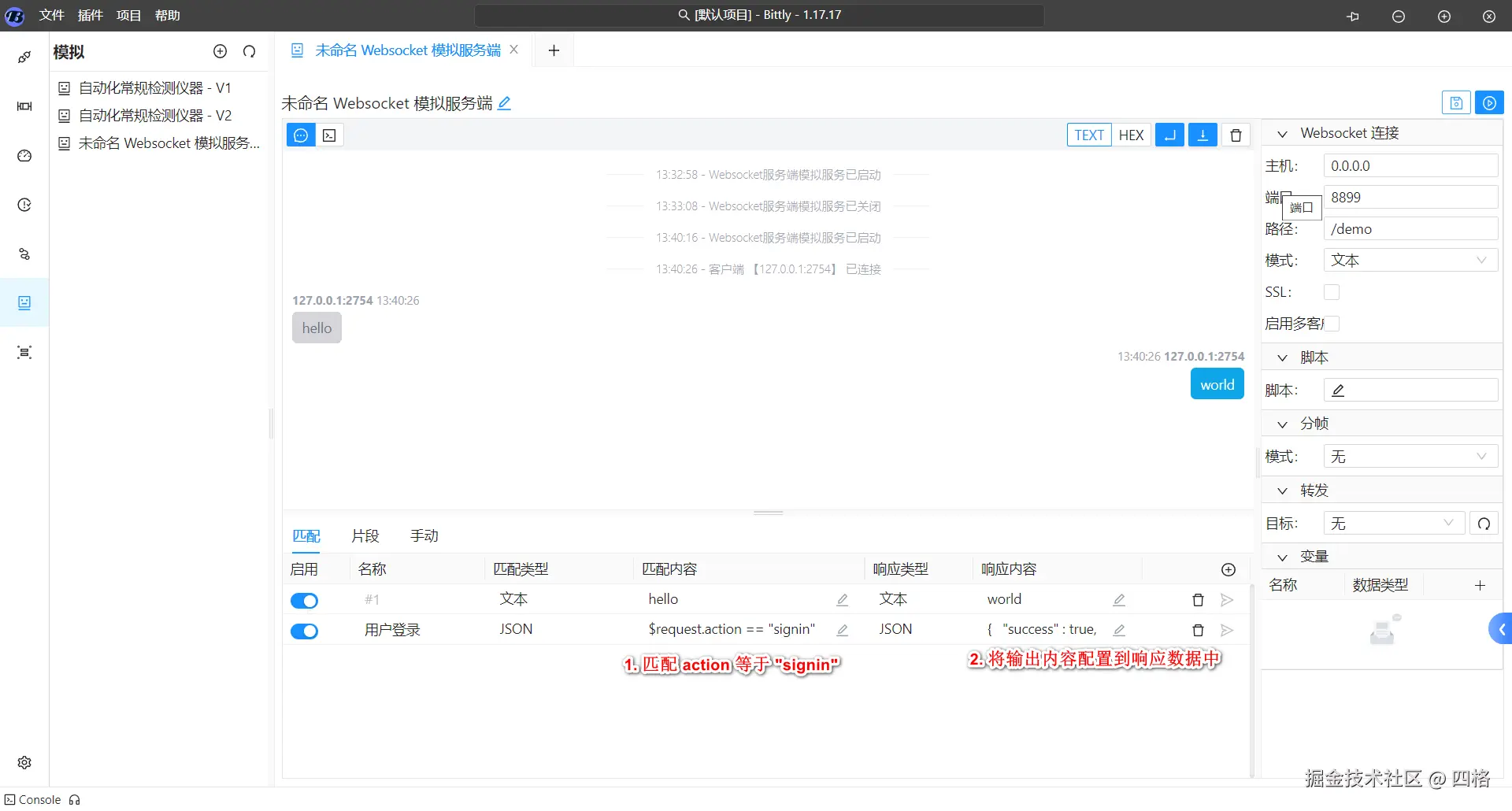Refresh the 转发 目标 list
This screenshot has width=1512, height=811.
(x=1484, y=524)
